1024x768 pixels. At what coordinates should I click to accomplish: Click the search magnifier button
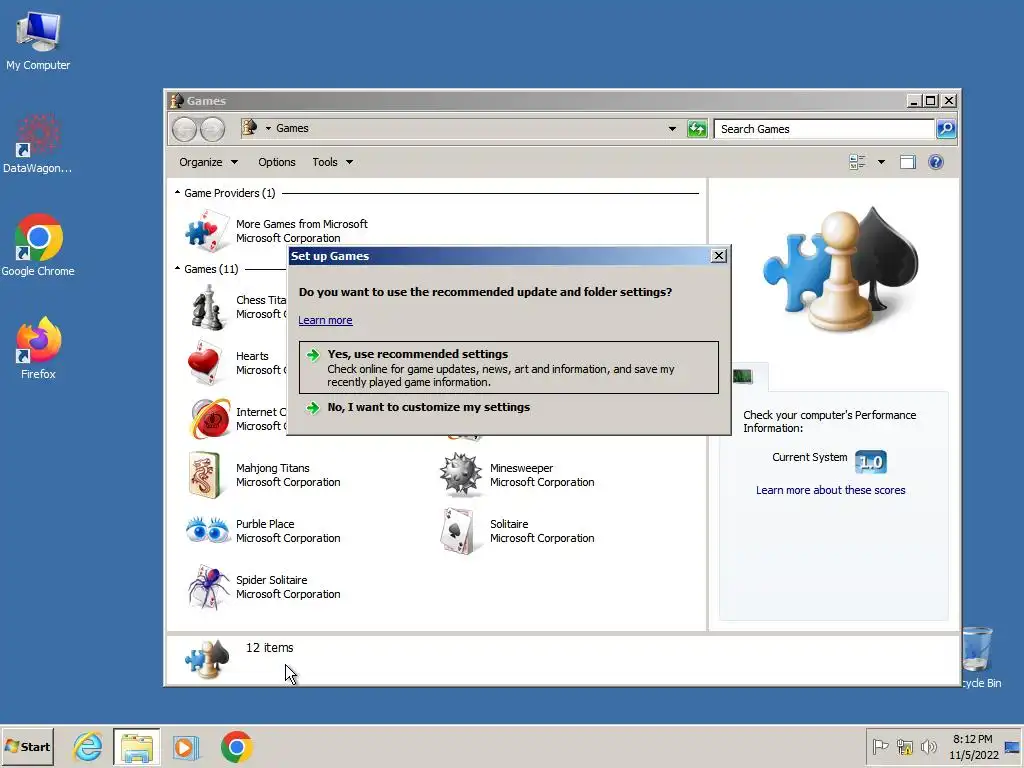[946, 129]
